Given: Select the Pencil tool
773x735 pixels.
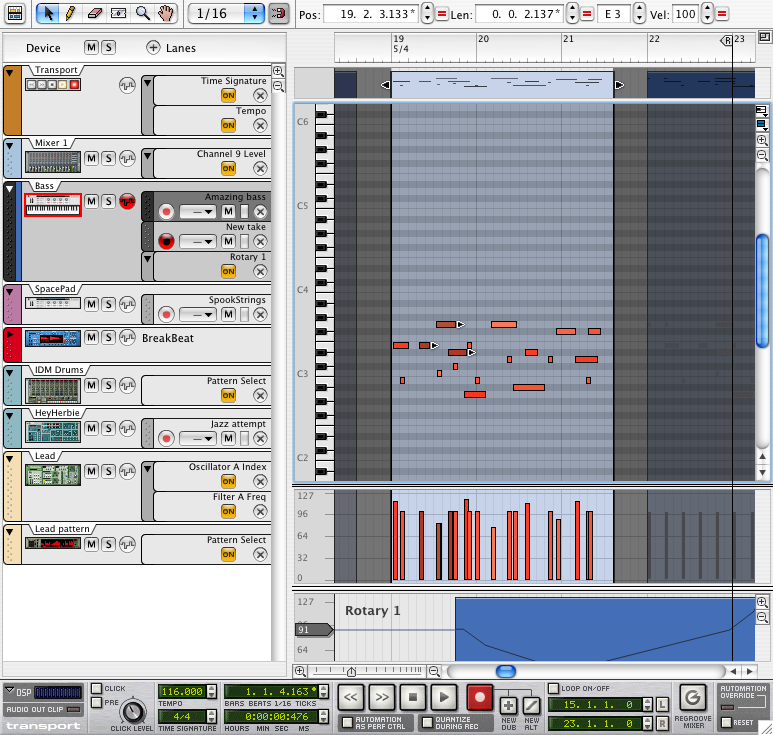Looking at the screenshot, I should click(70, 13).
